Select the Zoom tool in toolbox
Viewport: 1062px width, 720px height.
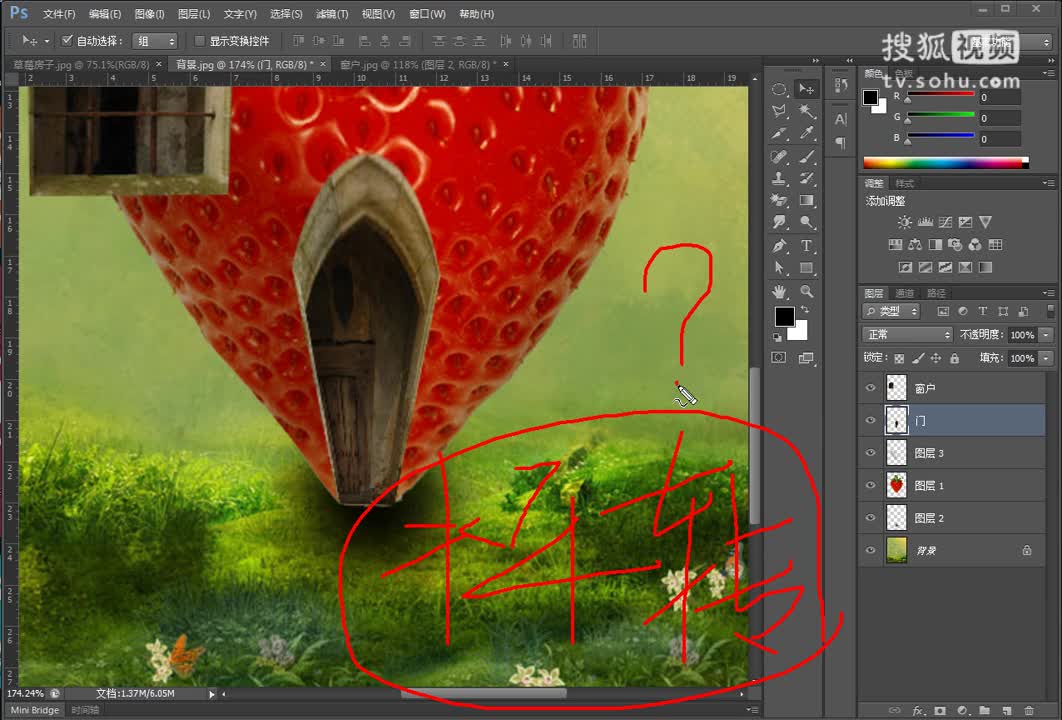[x=806, y=291]
